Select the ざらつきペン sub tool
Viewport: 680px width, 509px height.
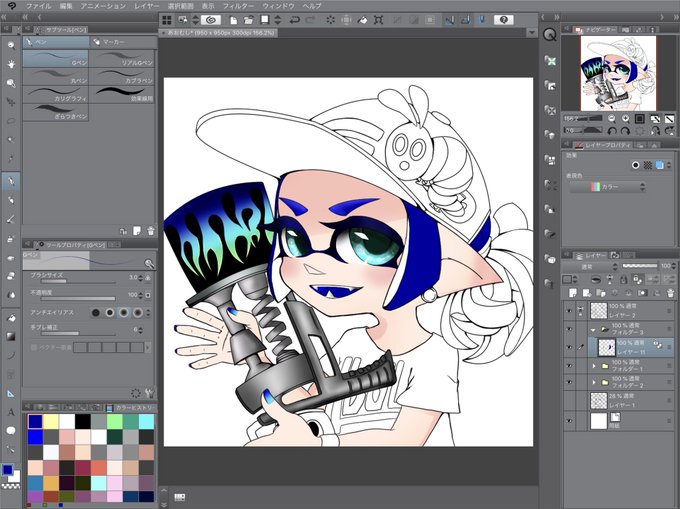[x=56, y=112]
